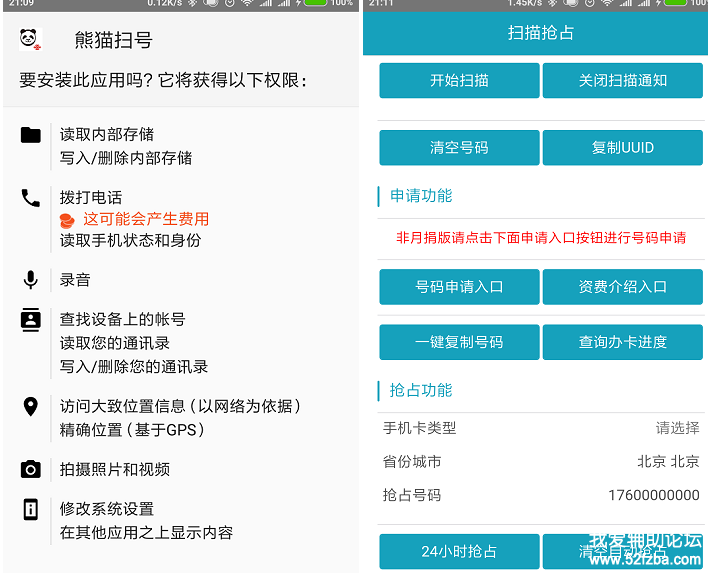Tap 录音 permission text
This screenshot has height=573, width=708.
[75, 280]
